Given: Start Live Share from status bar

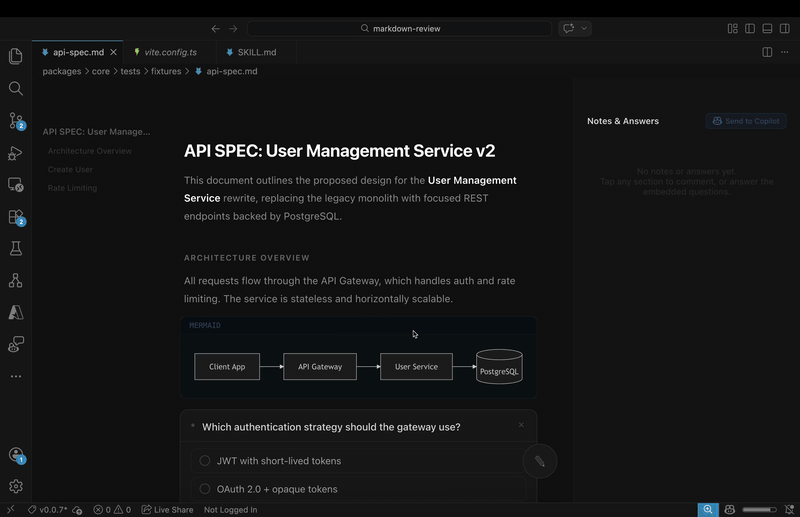Looking at the screenshot, I should (167, 509).
